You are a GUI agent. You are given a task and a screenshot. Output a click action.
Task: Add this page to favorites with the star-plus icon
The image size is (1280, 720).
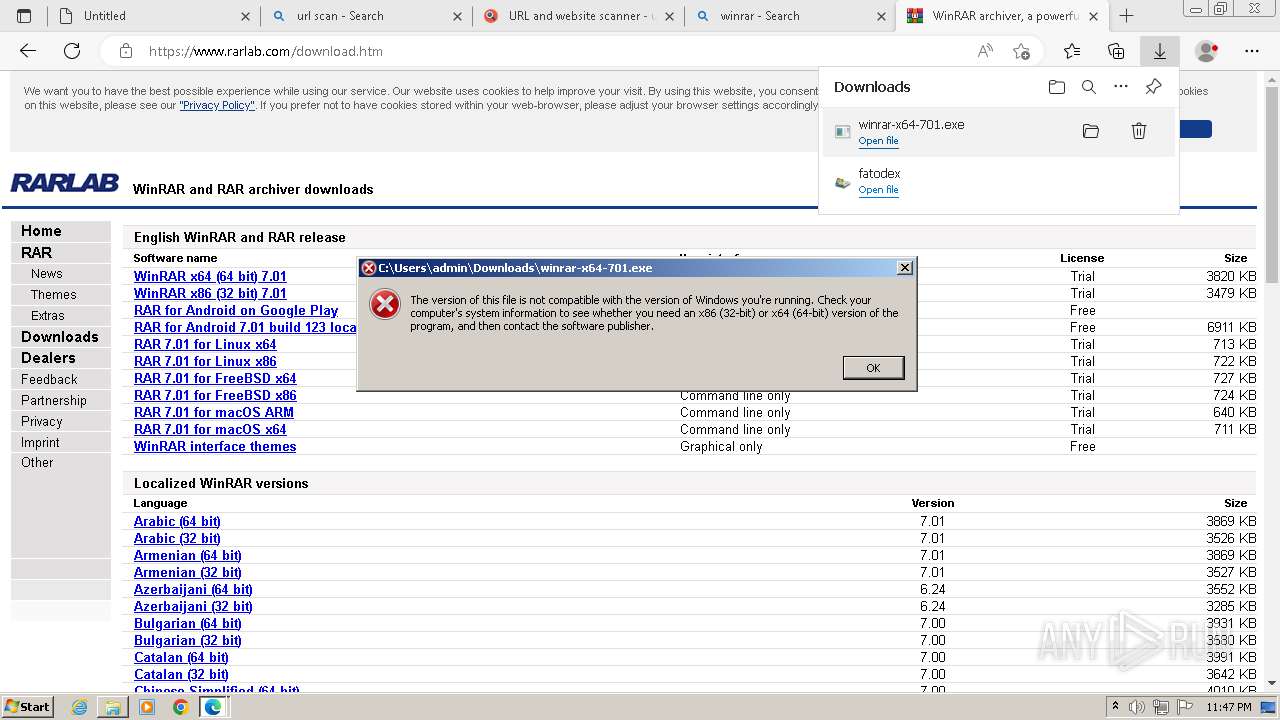click(x=1021, y=51)
